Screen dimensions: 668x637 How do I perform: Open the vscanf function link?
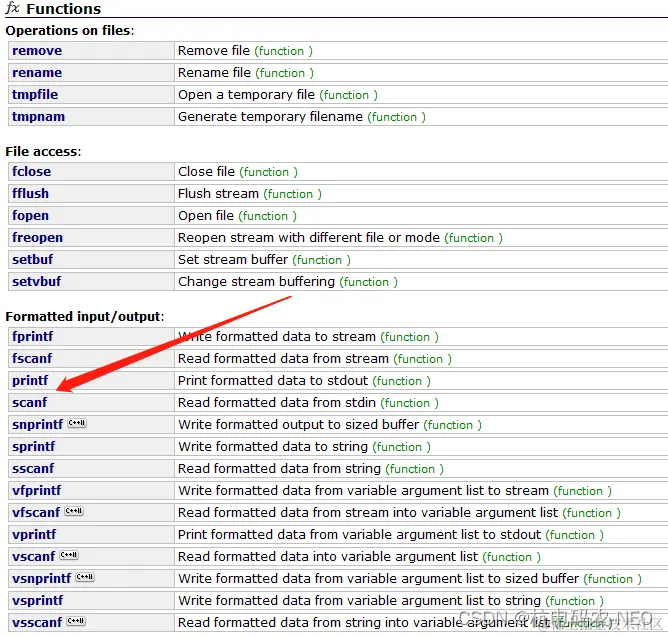pos(34,556)
